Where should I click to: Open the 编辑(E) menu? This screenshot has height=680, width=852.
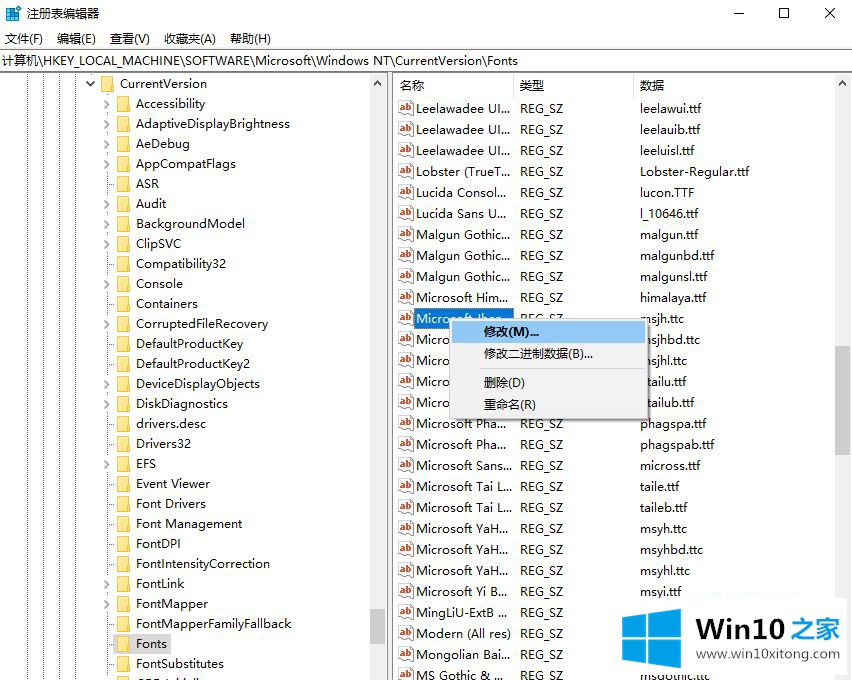point(76,39)
